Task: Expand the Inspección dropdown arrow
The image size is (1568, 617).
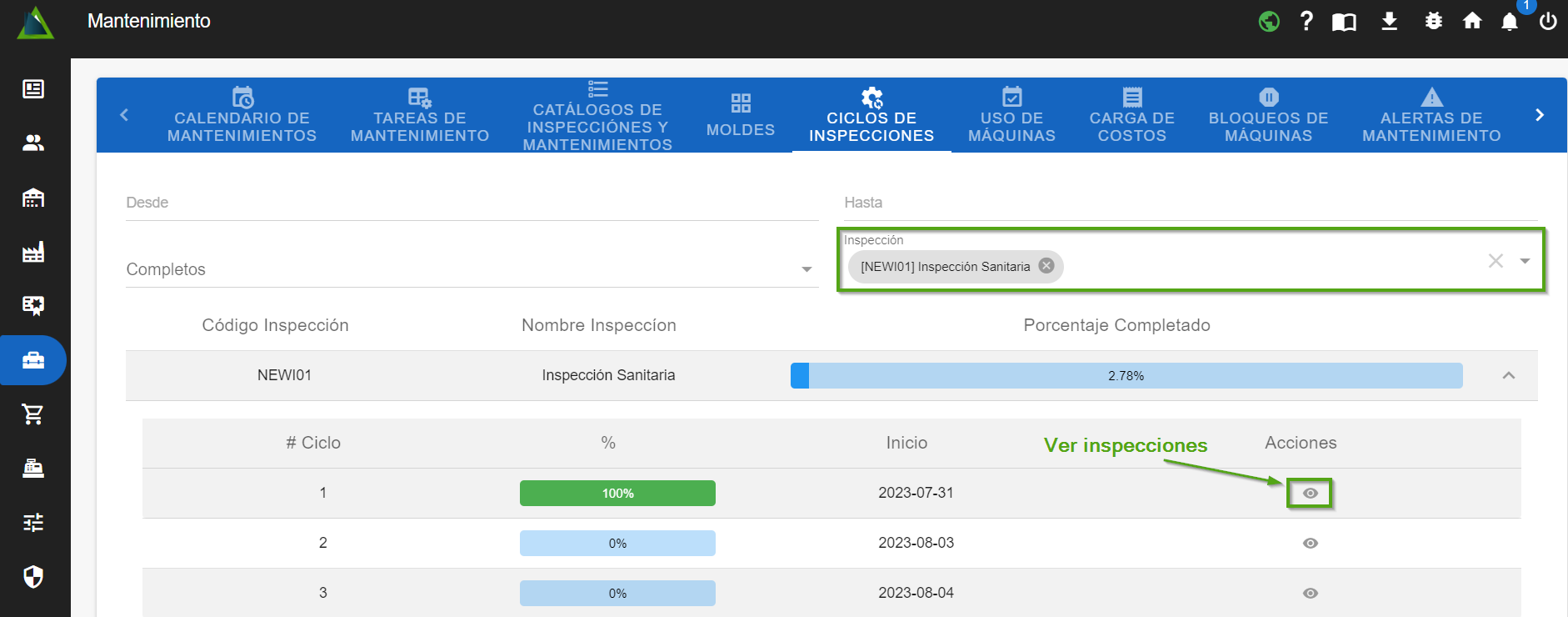Action: click(x=1525, y=261)
